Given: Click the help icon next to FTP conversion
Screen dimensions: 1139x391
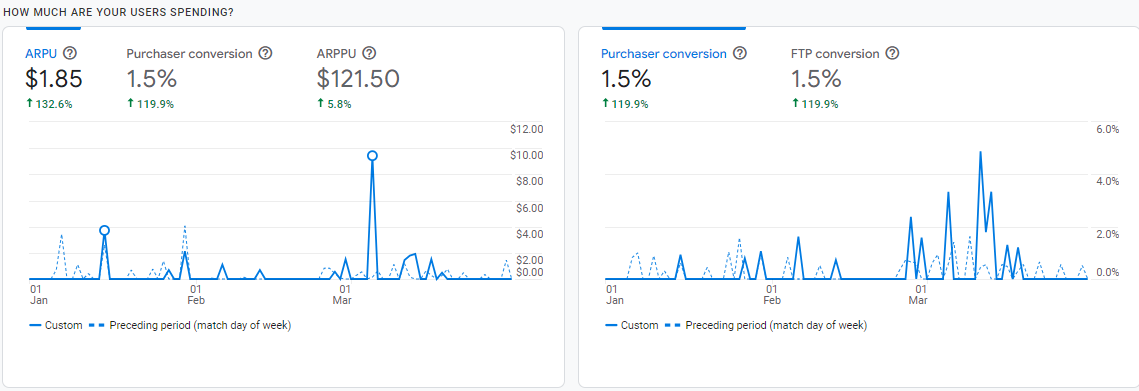Looking at the screenshot, I should tap(893, 53).
